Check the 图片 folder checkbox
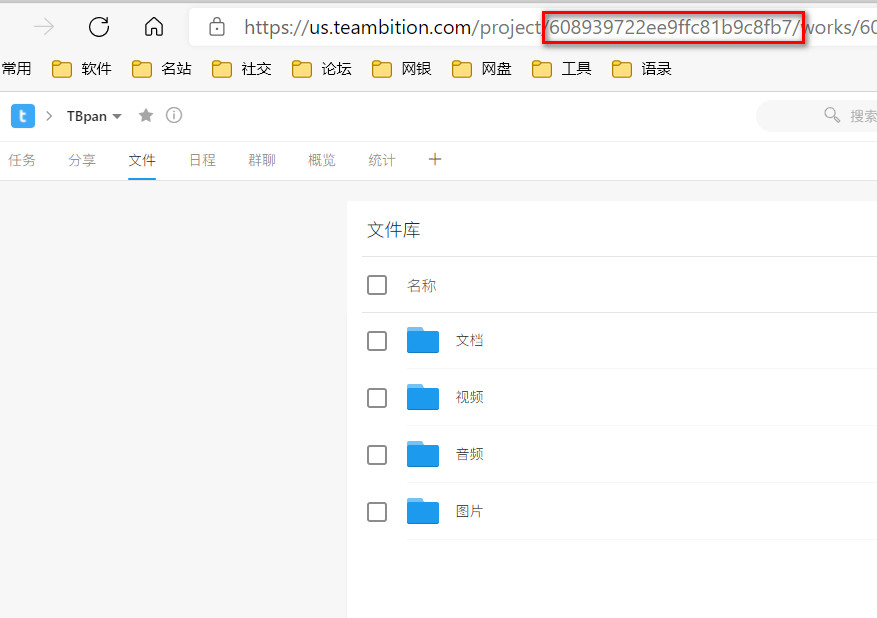Image resolution: width=877 pixels, height=618 pixels. pyautogui.click(x=377, y=512)
